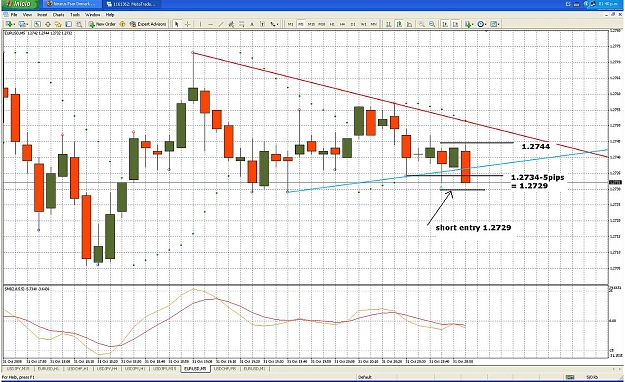
Task: Select the Candlesticks display icon
Action: pyautogui.click(x=399, y=24)
